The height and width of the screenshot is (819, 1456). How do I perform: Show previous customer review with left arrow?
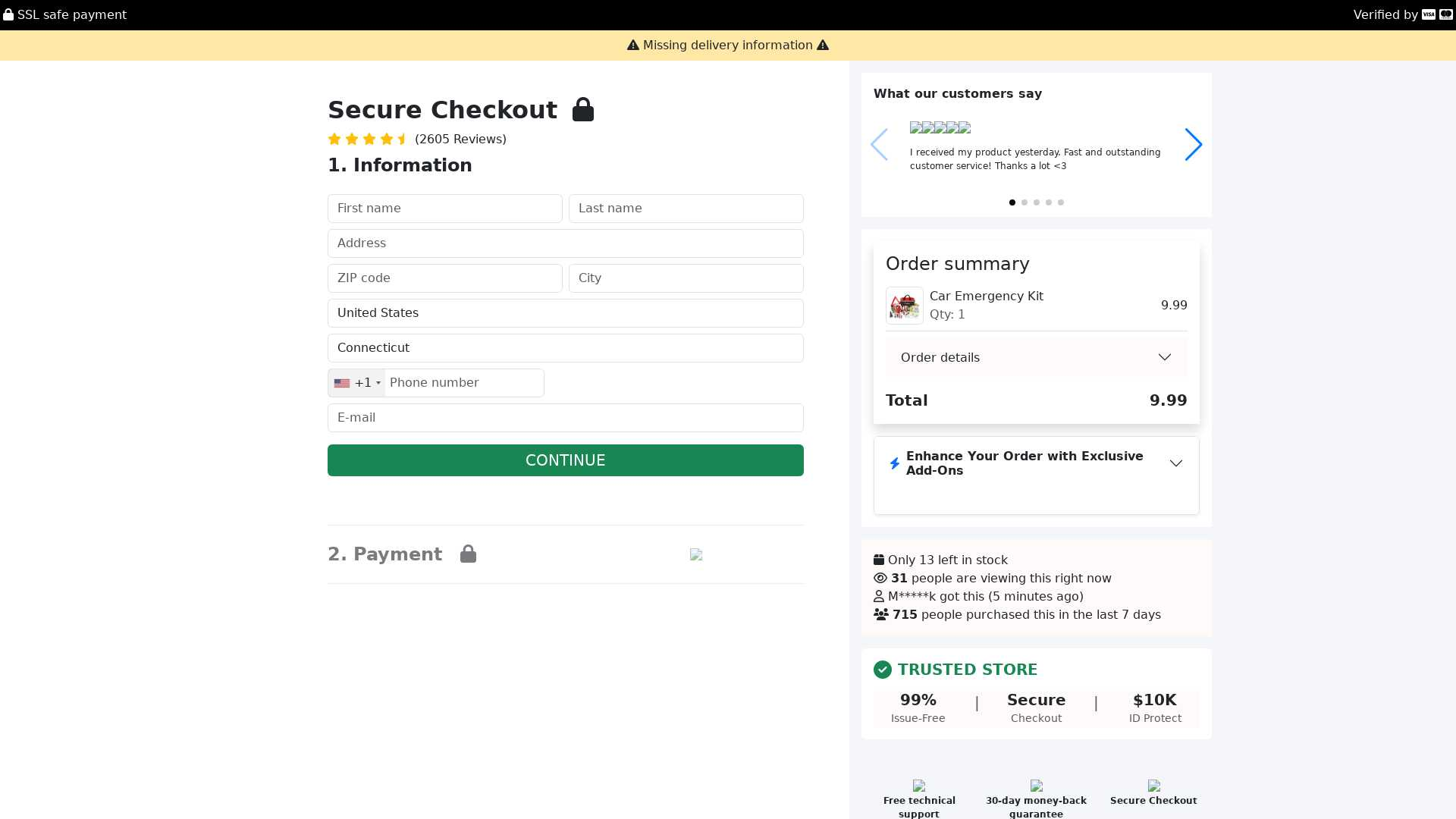point(879,144)
